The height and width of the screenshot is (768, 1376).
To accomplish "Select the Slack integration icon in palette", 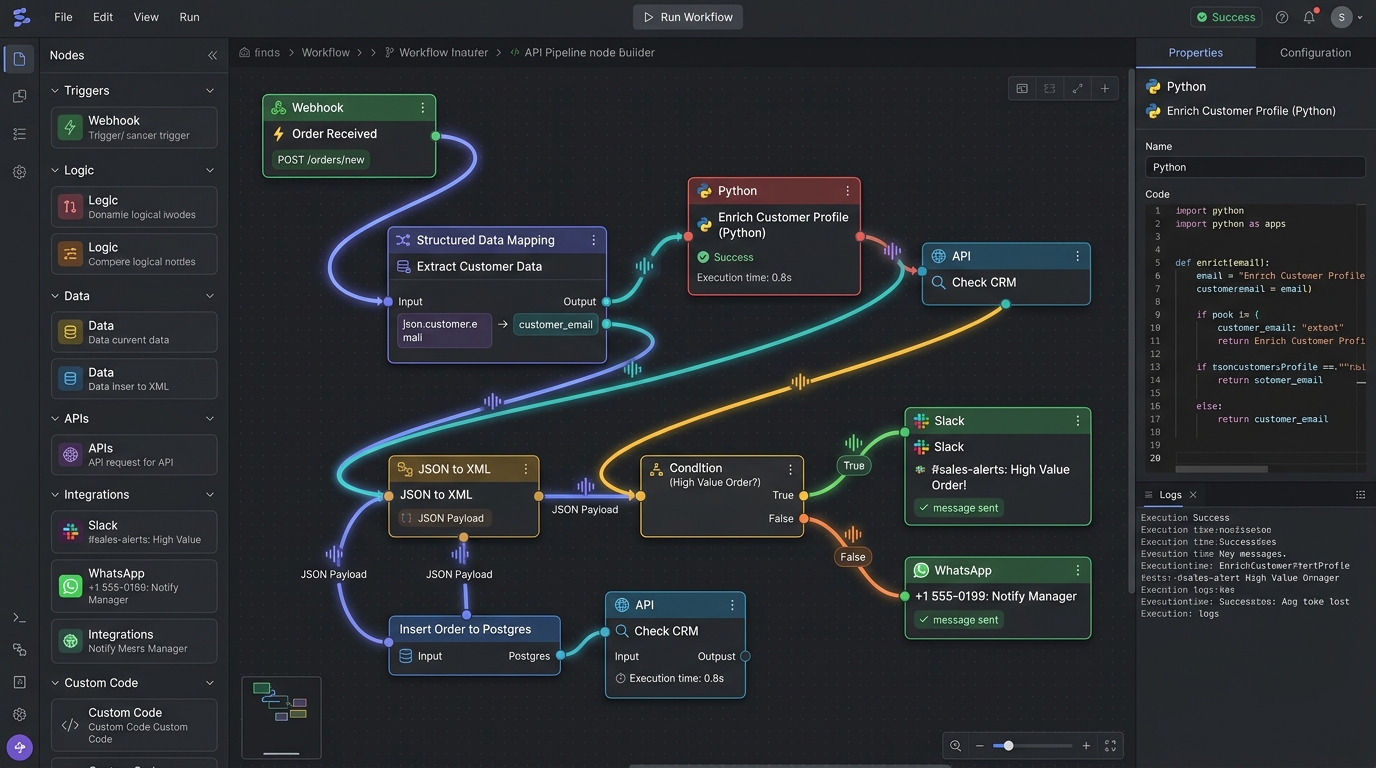I will [70, 532].
